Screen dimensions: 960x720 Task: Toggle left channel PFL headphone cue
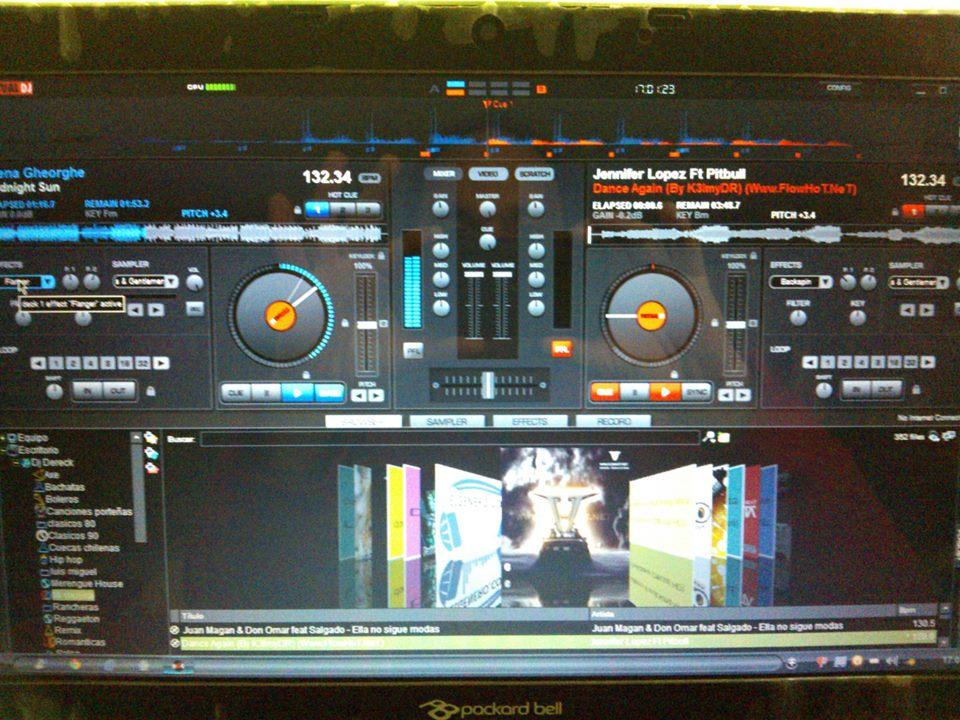(413, 350)
